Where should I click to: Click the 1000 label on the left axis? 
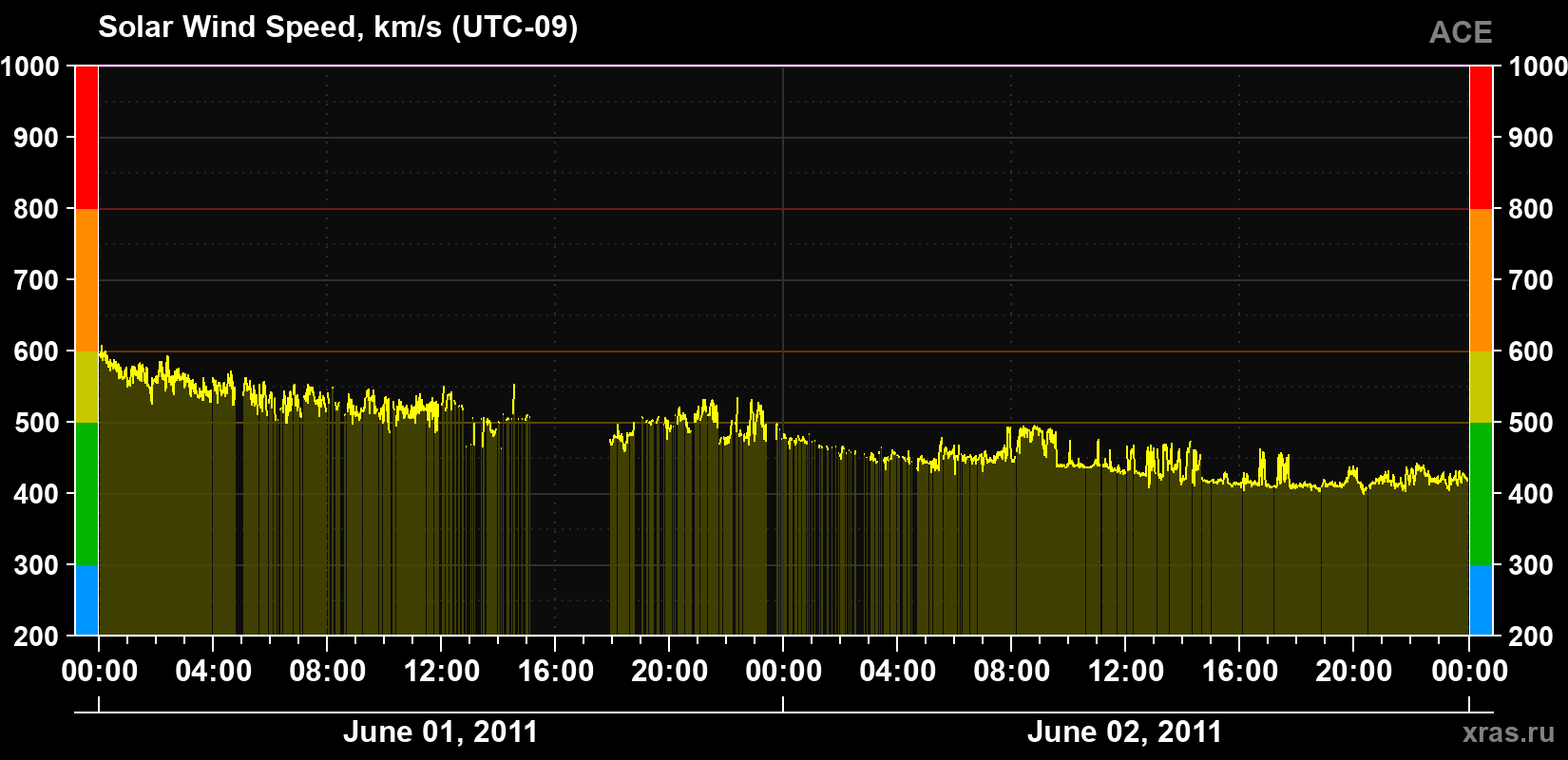tap(29, 66)
